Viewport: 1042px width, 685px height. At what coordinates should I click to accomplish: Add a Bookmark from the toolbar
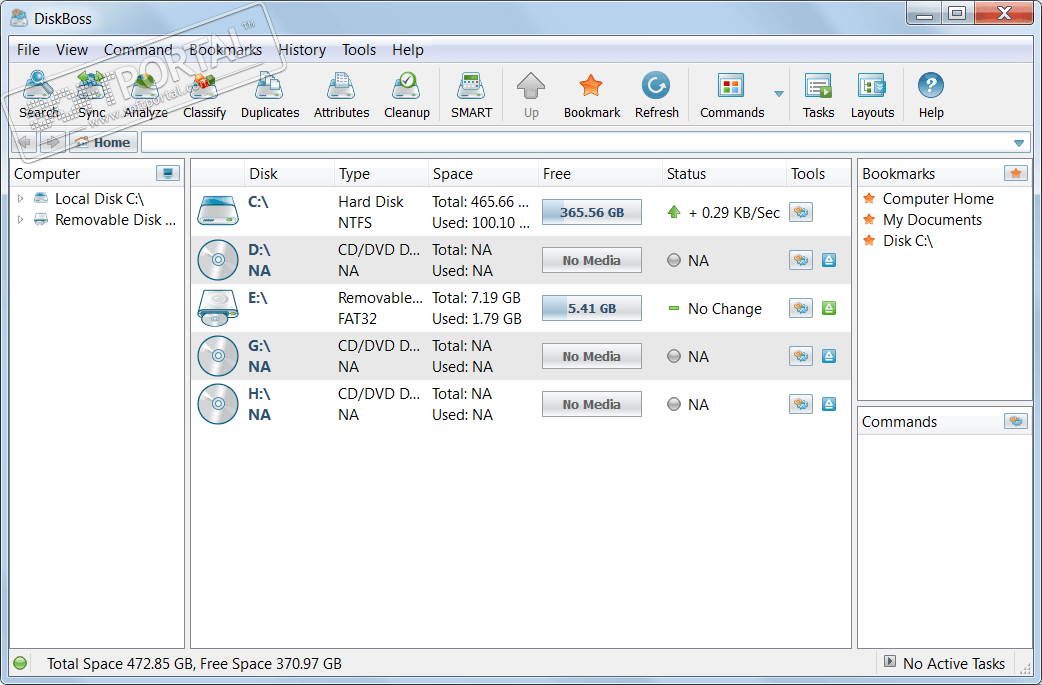pyautogui.click(x=591, y=94)
